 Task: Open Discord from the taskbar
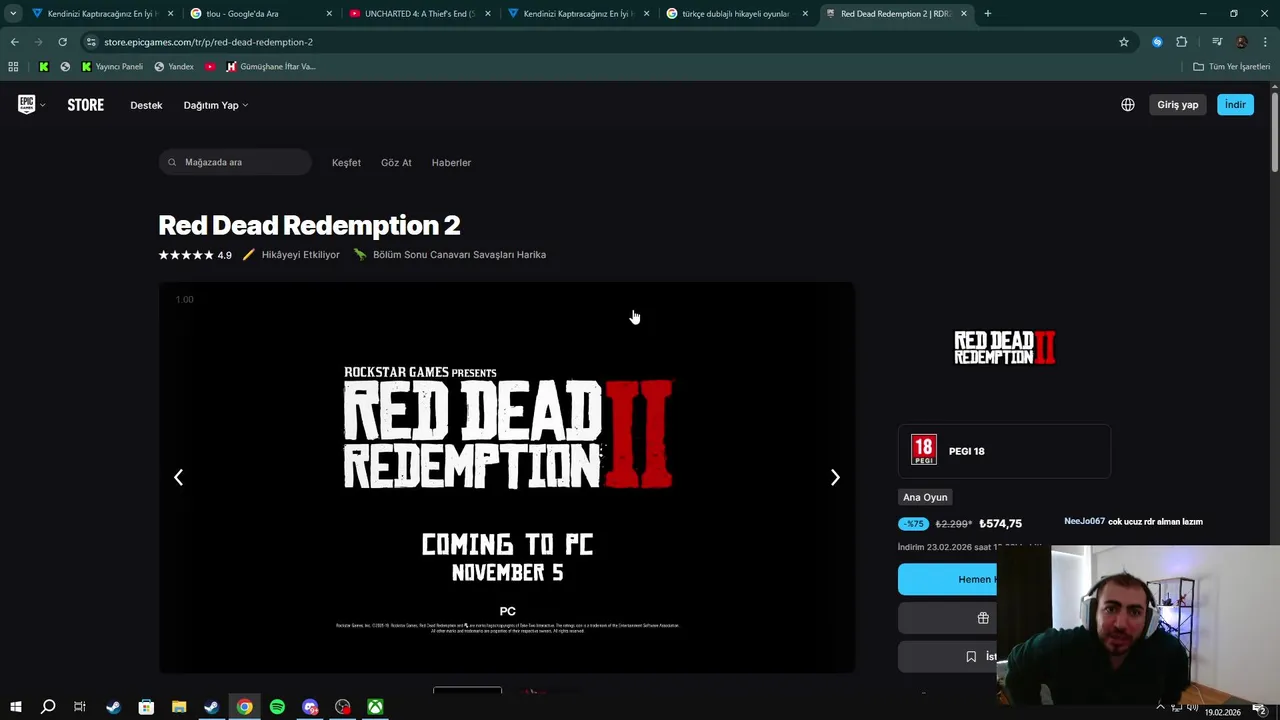(310, 707)
